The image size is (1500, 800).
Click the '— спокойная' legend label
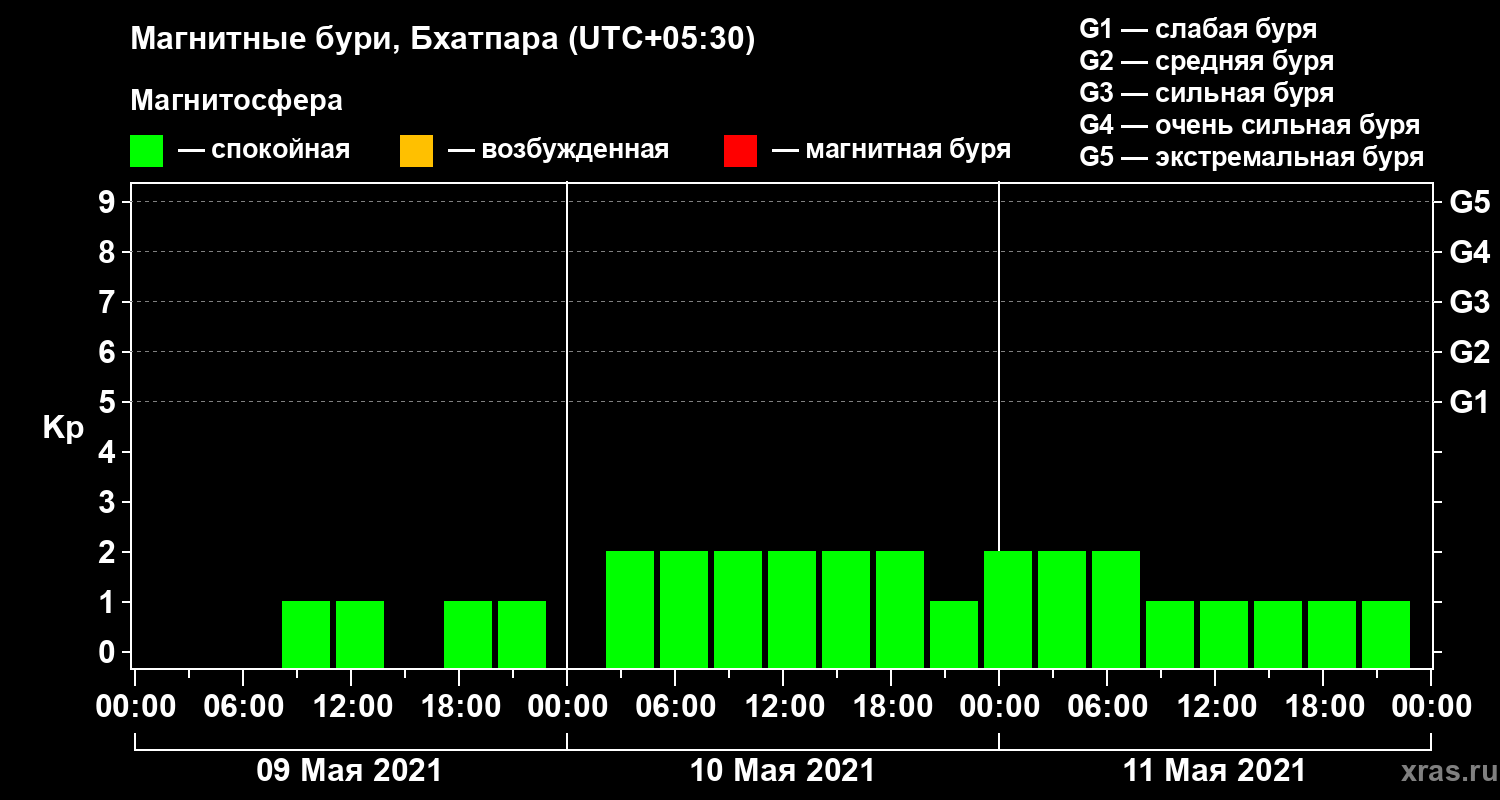264,150
